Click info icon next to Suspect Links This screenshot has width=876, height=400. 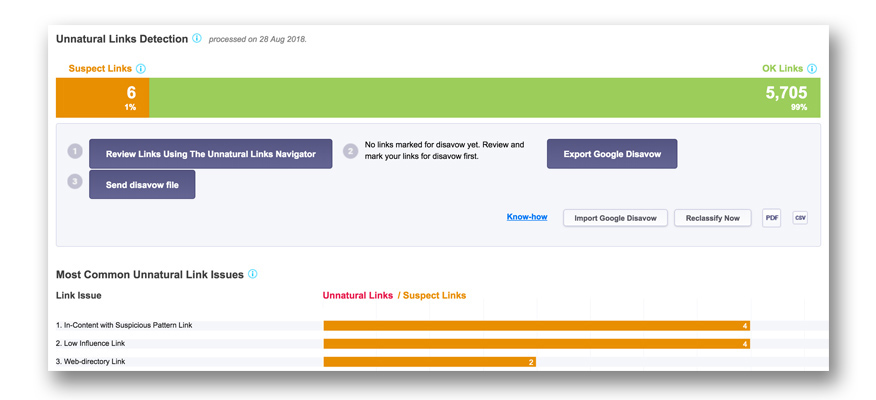point(141,69)
